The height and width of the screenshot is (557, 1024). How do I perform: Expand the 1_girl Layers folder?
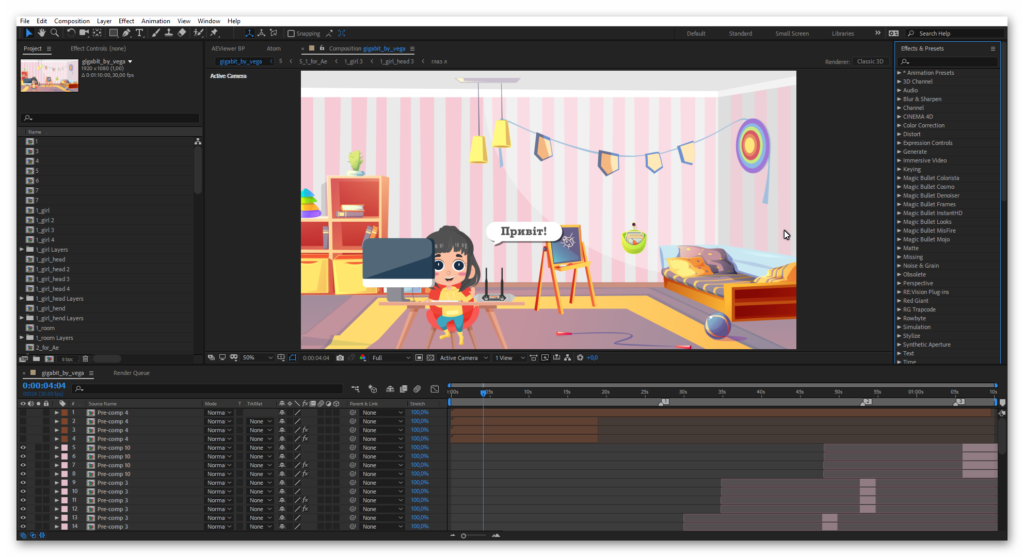click(22, 249)
